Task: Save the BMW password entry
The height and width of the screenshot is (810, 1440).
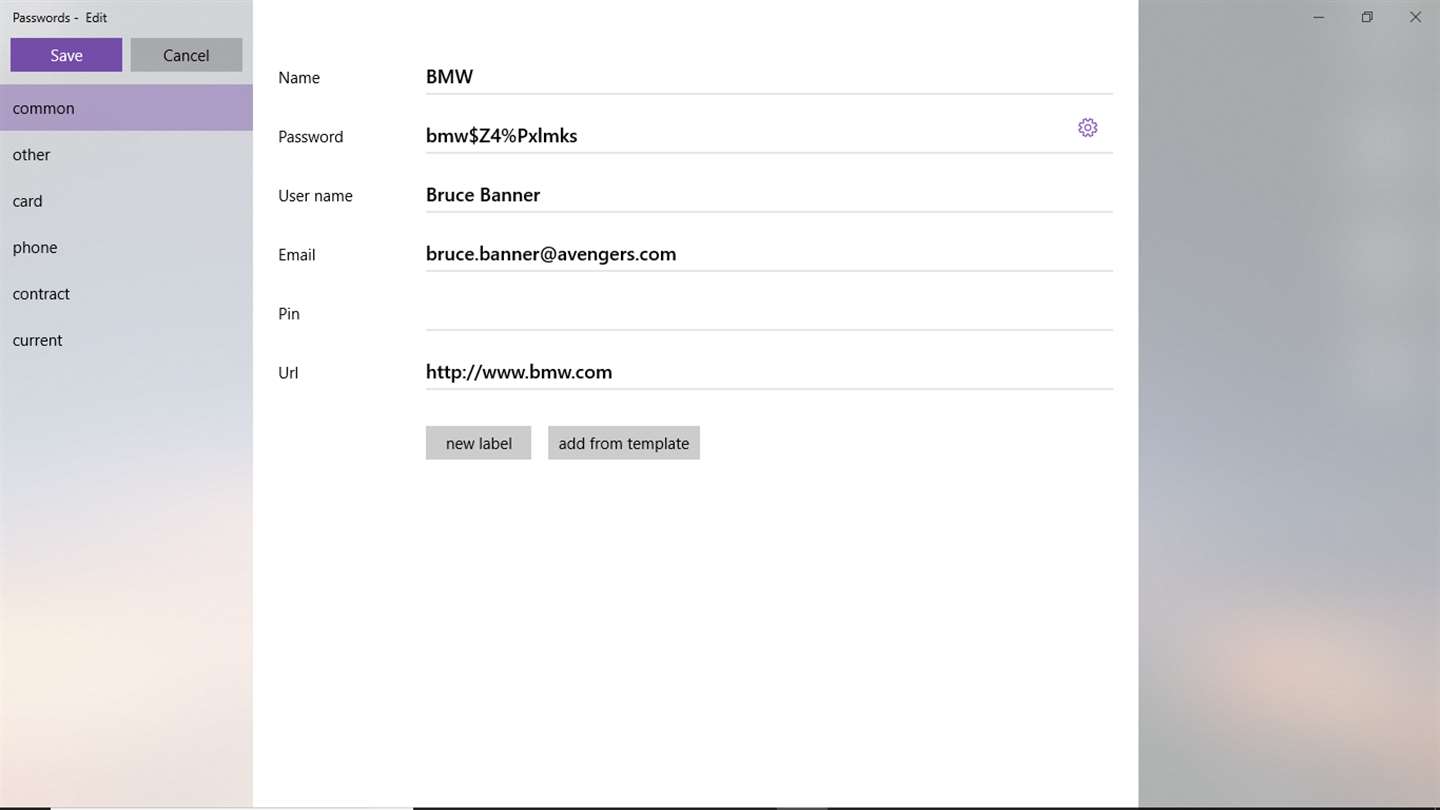Action: pos(66,55)
